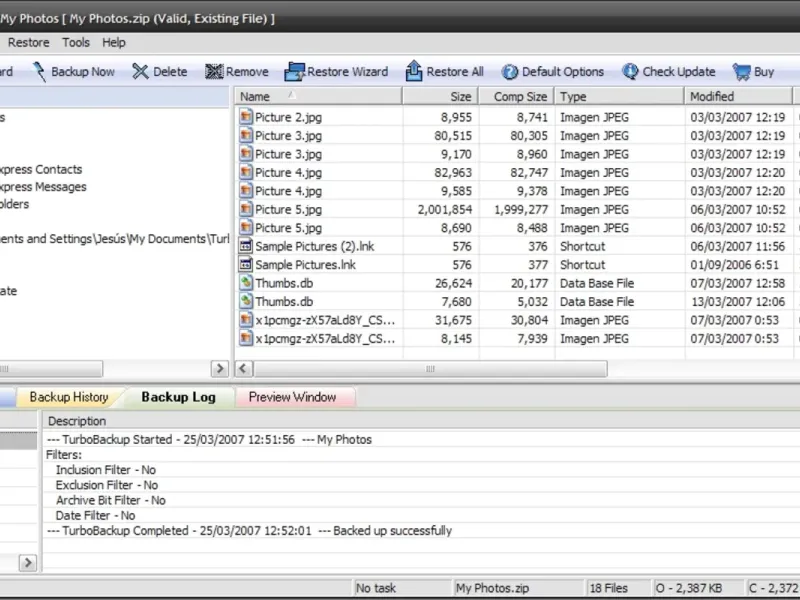Click the Check Update label
Viewport: 800px width, 600px height.
point(679,72)
